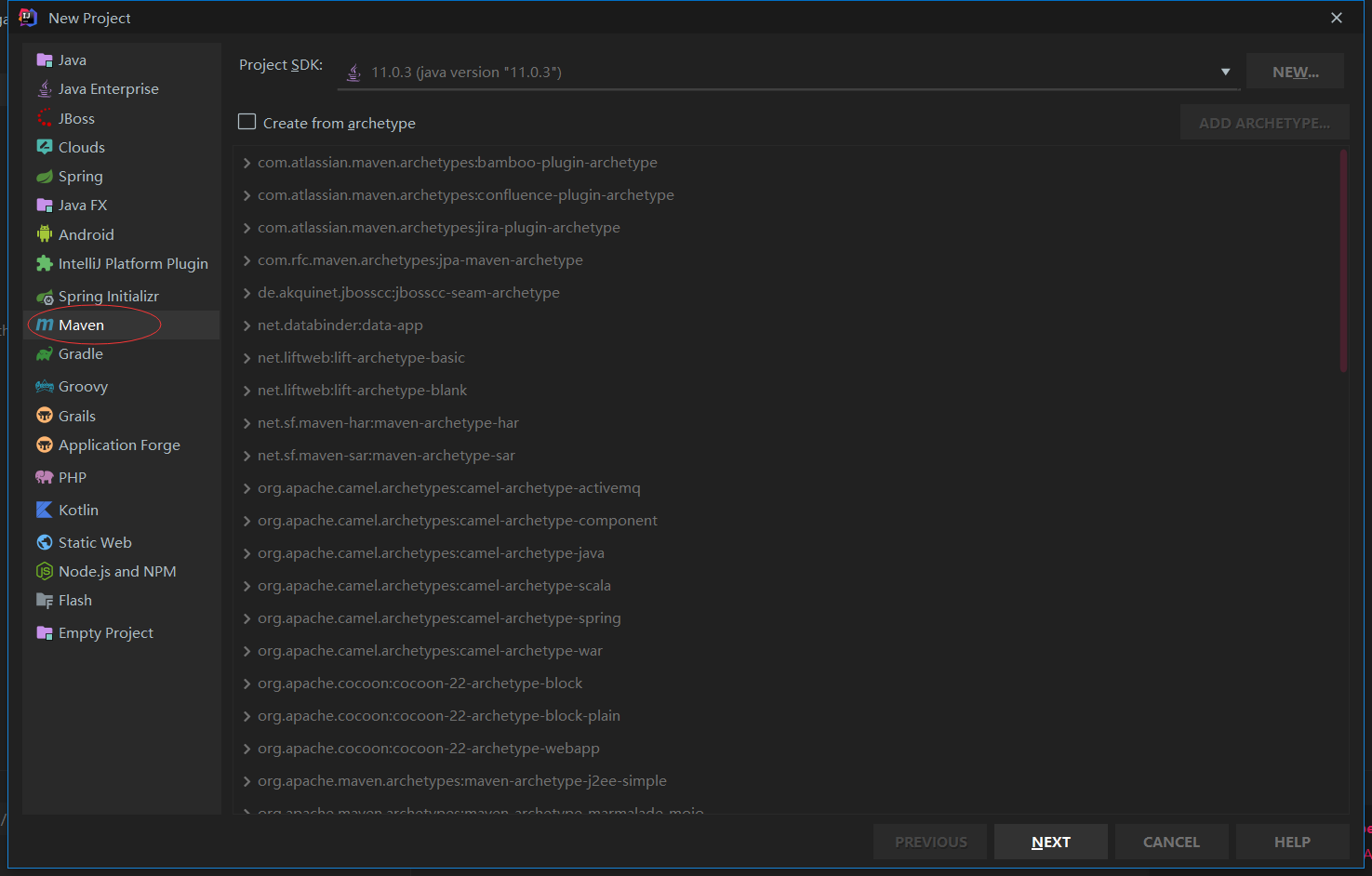Select Spring project type
1372x876 pixels.
[x=121, y=177]
